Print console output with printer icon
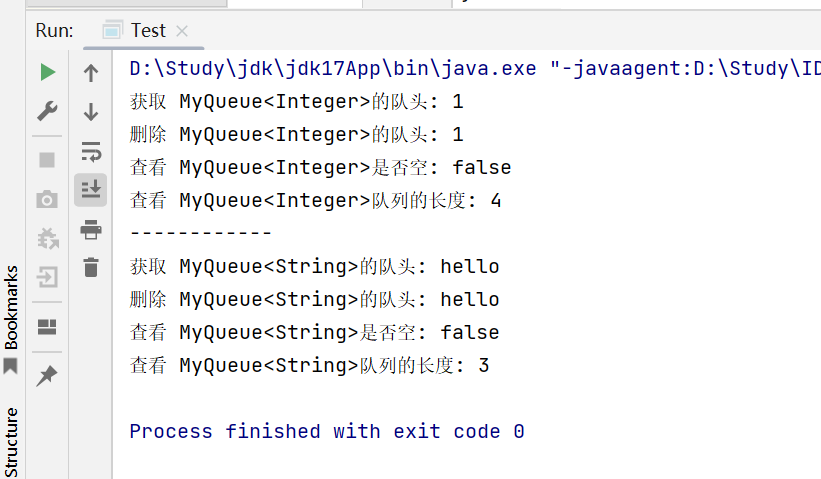The width and height of the screenshot is (821, 479). 91,230
